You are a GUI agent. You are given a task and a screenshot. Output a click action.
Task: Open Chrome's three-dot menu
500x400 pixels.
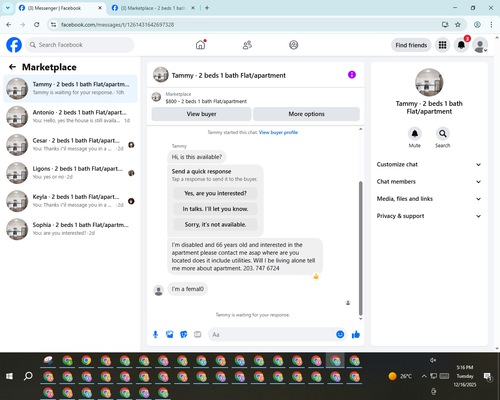[x=491, y=24]
